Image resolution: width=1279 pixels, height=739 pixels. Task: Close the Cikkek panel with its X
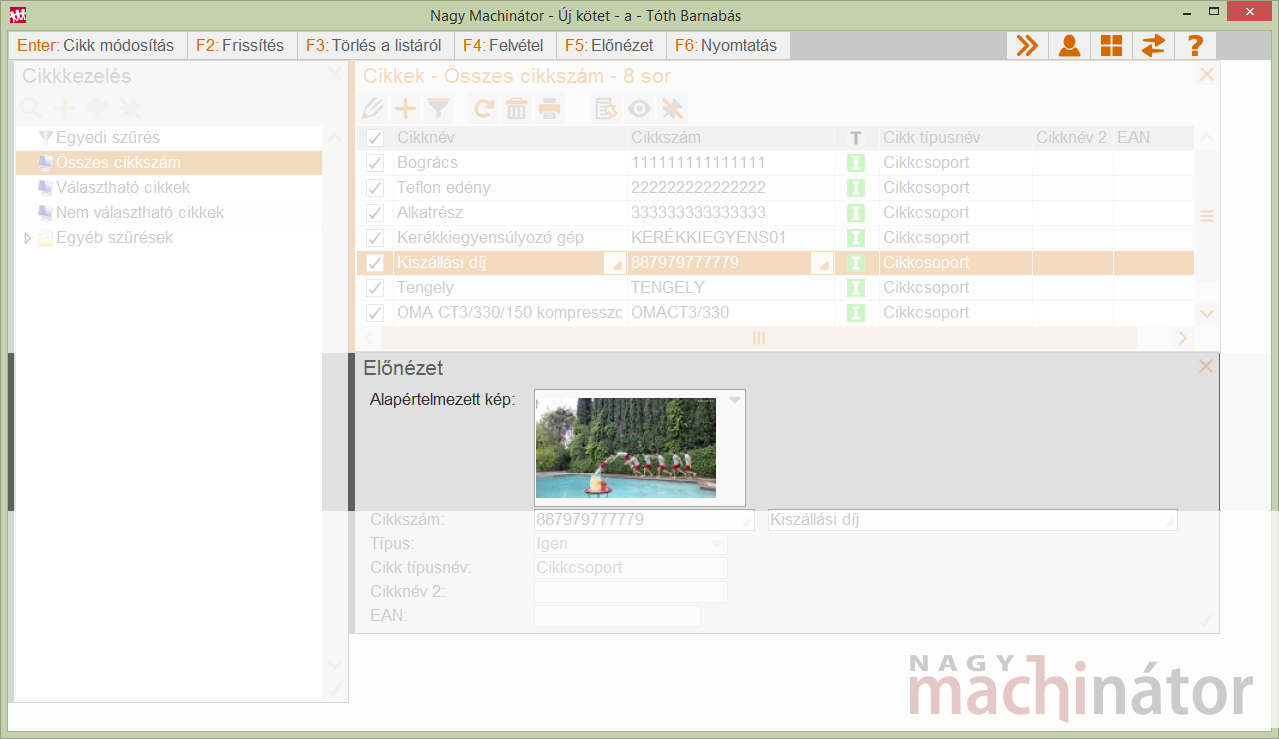(1206, 75)
